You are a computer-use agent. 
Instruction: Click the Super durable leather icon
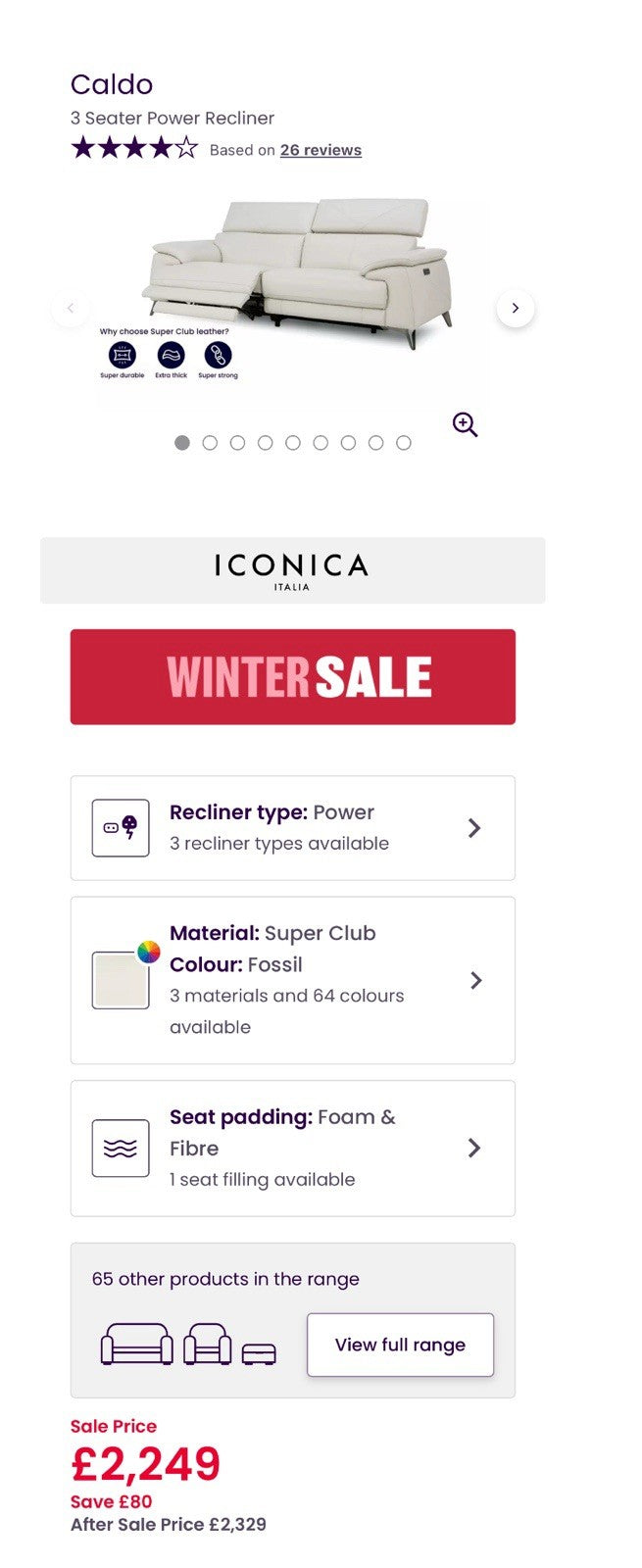(x=123, y=355)
